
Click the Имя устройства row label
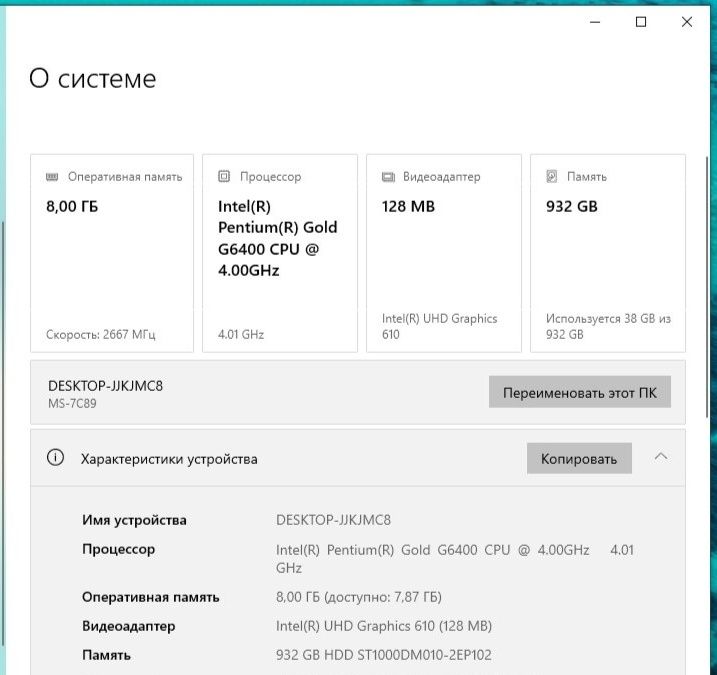click(x=134, y=520)
